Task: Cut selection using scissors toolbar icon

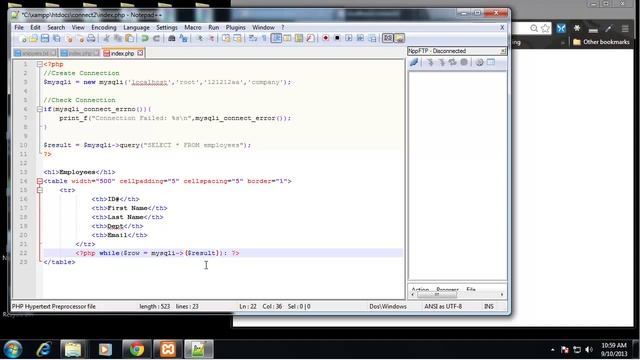Action: tap(106, 38)
